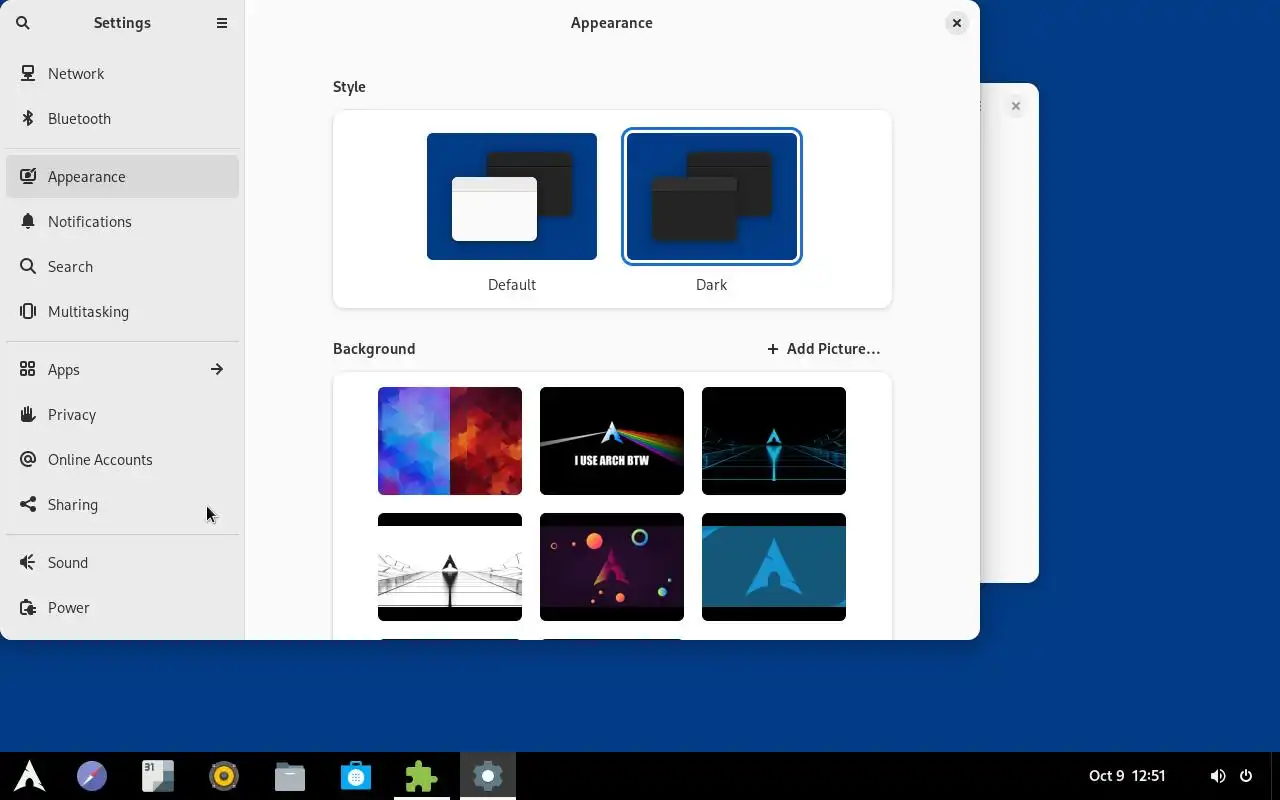Go to Network settings
1280x800 pixels.
[x=122, y=73]
